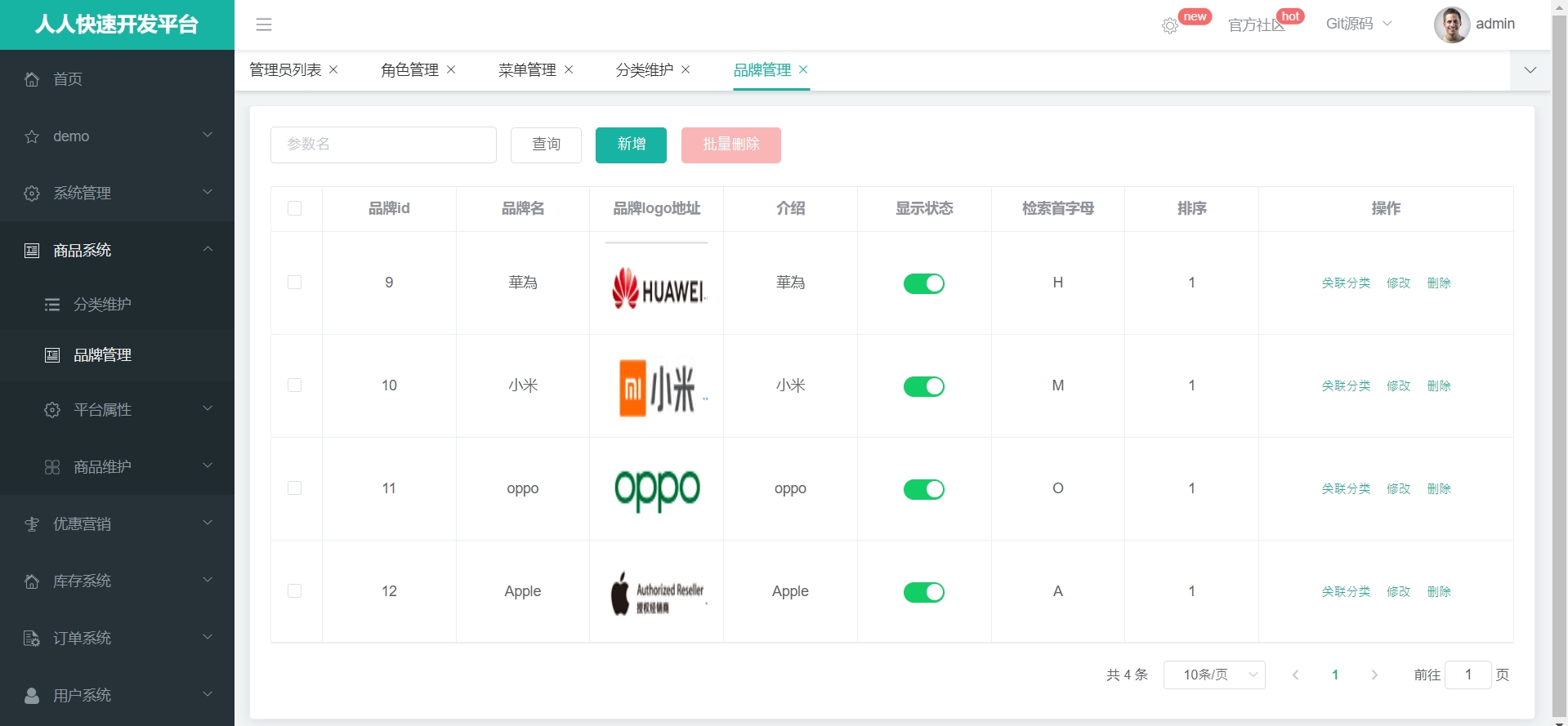The width and height of the screenshot is (1568, 726).
Task: Click 修改 for brand 小米
Action: click(1398, 386)
